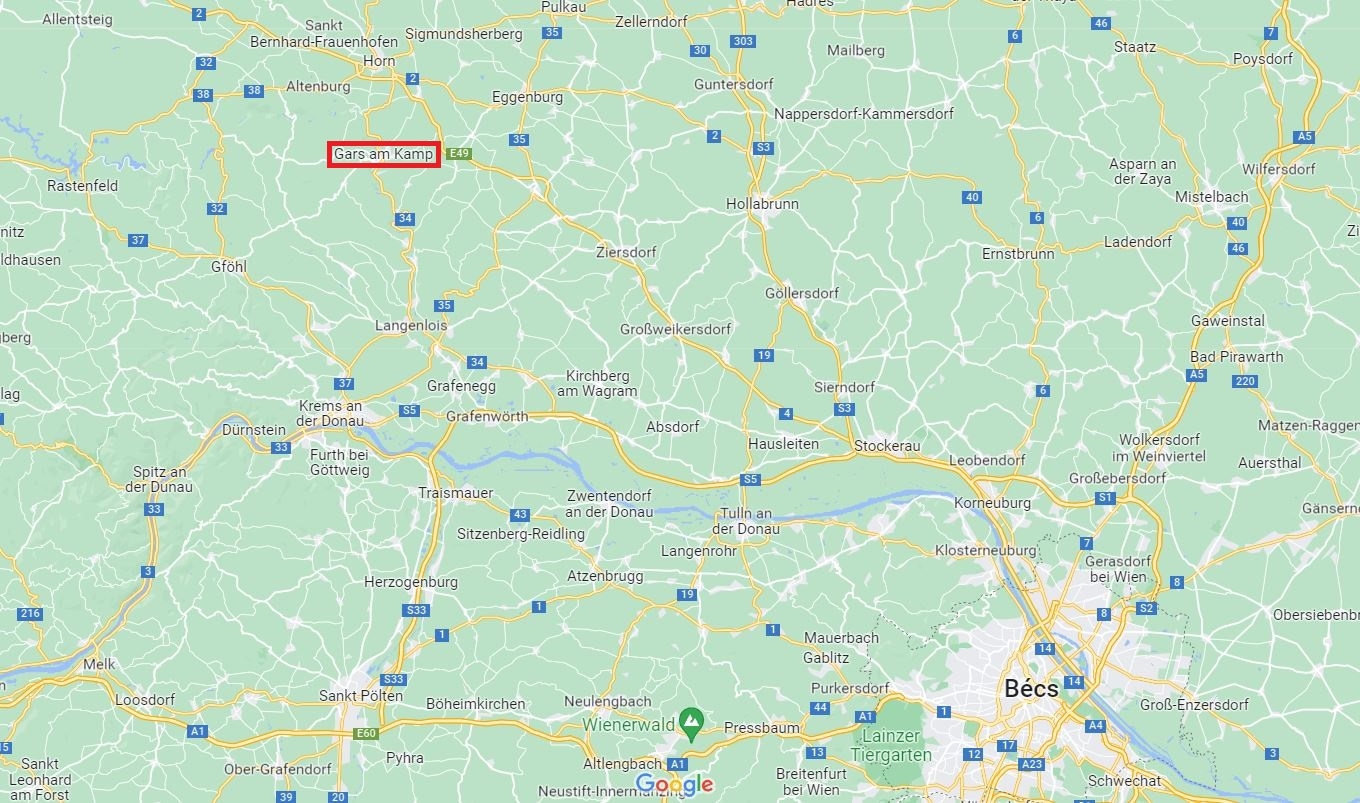Click the E49 green route shield
1360x803 pixels.
point(459,153)
